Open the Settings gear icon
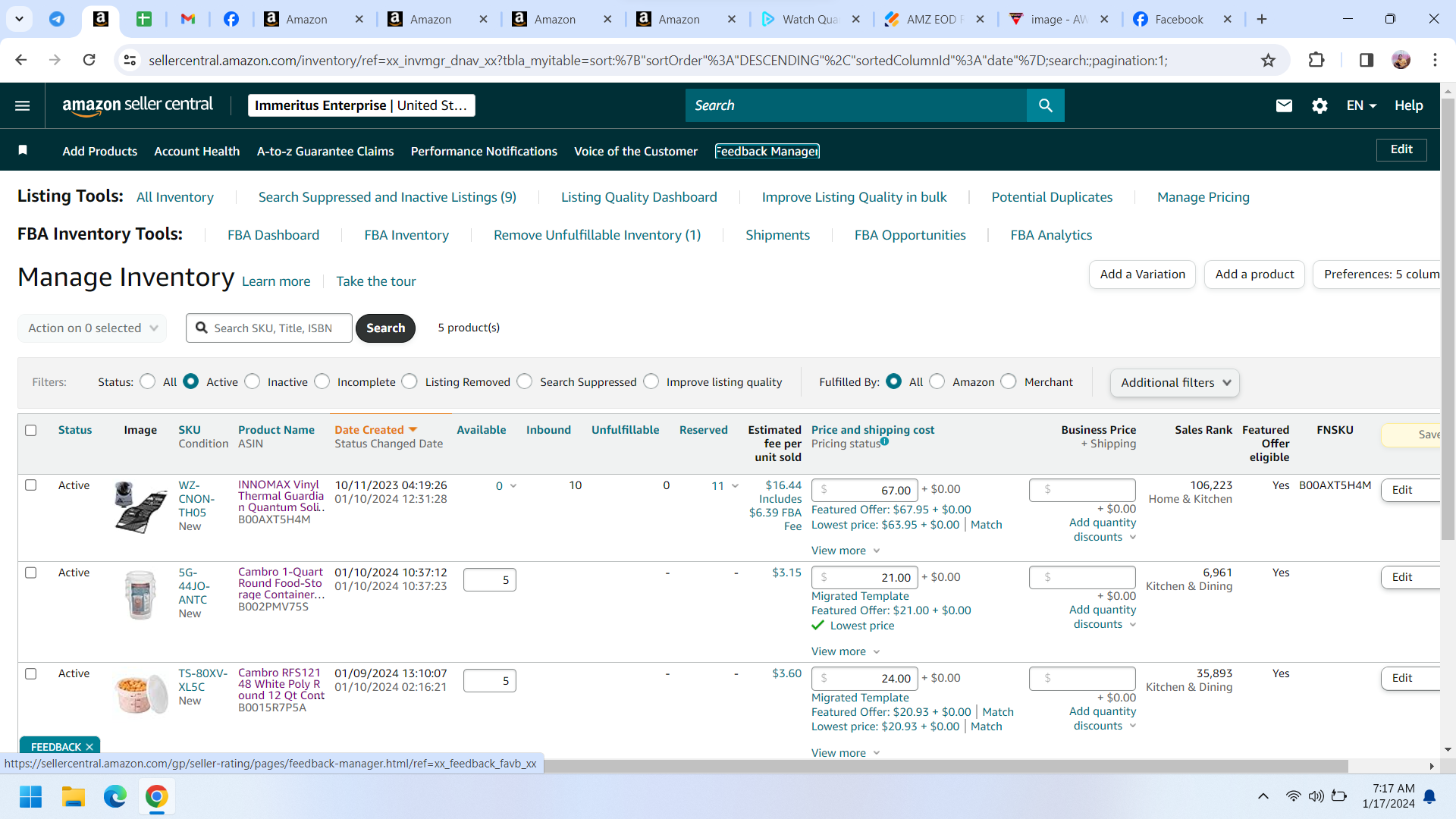1456x819 pixels. [1319, 105]
